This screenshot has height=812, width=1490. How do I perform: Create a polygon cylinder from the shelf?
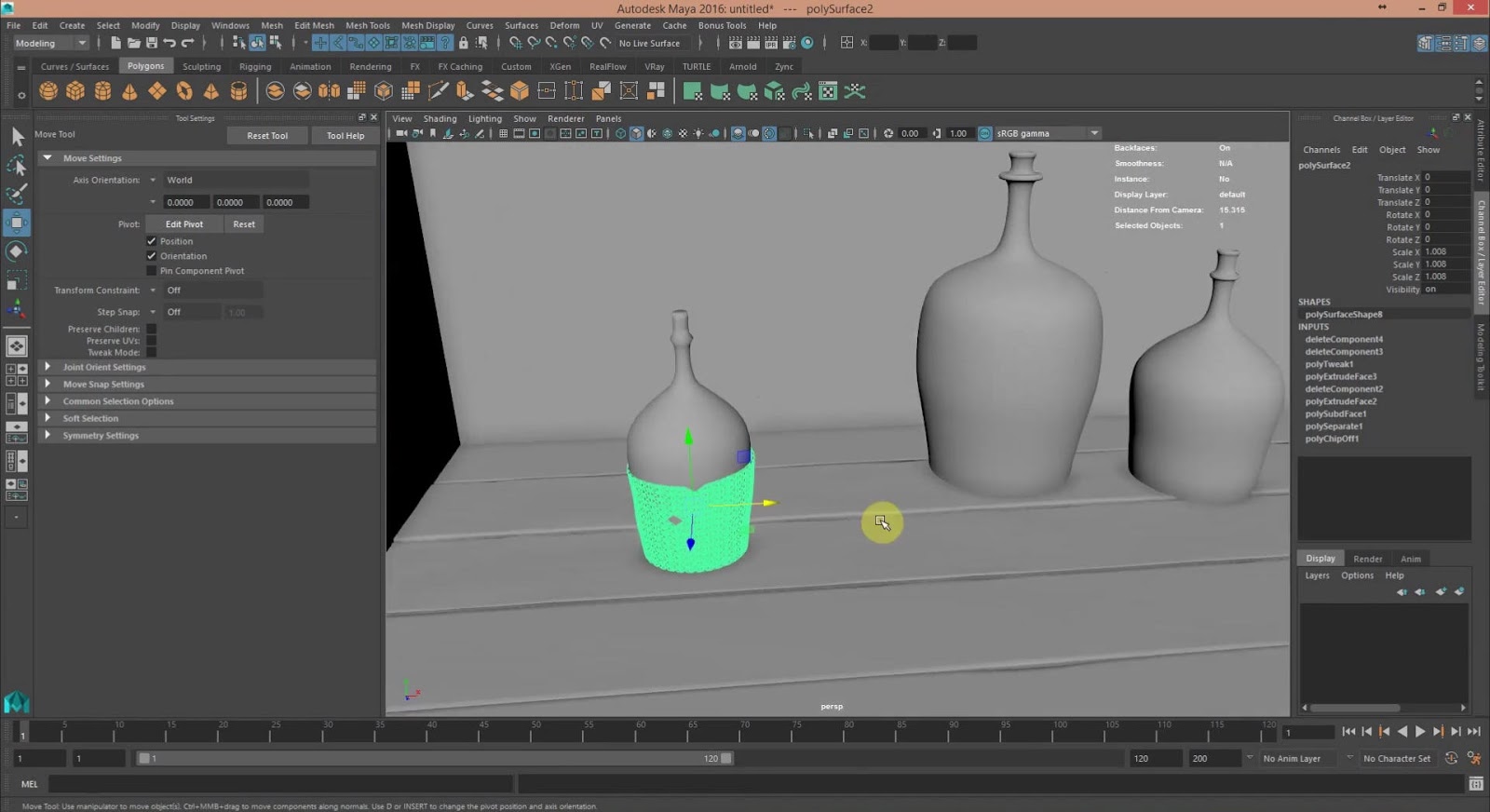click(102, 91)
